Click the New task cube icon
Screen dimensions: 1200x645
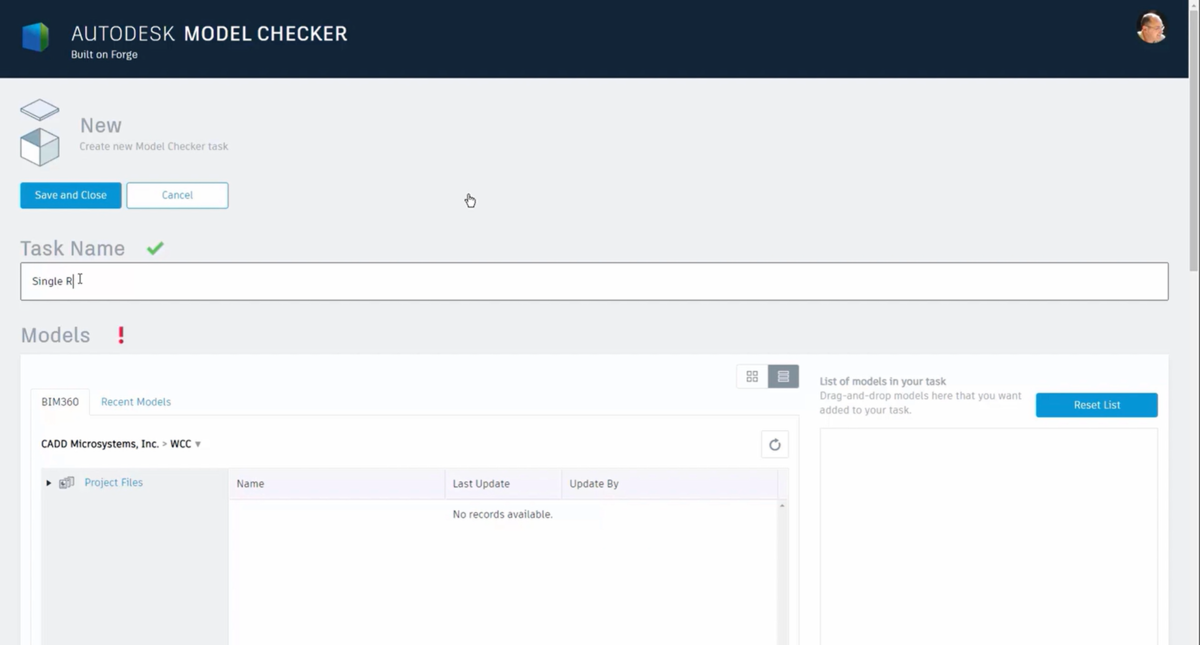click(40, 132)
